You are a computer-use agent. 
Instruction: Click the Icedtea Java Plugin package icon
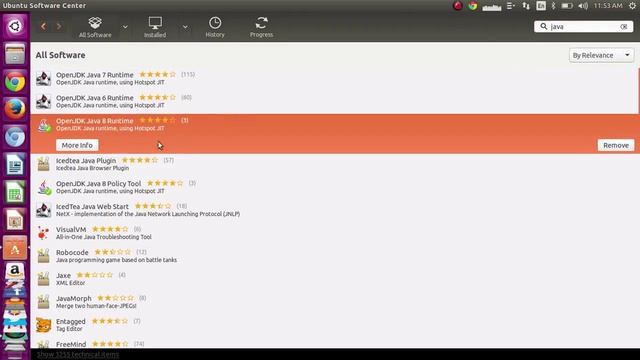click(x=44, y=164)
